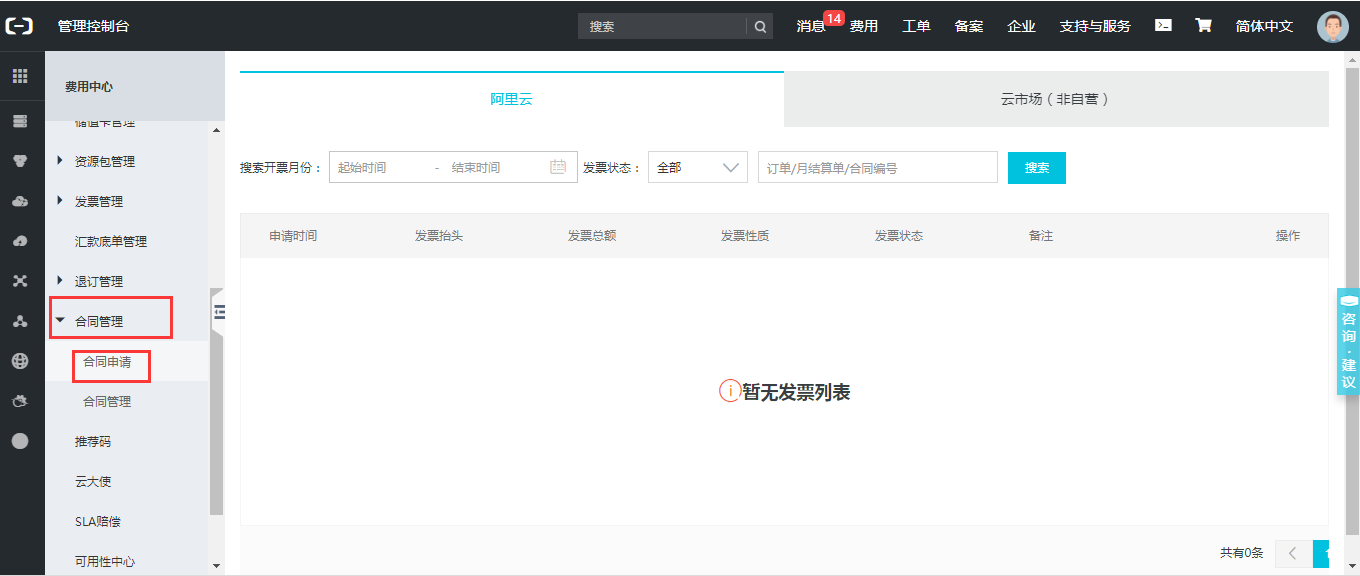Click the 费用中心 sidebar title

coord(89,87)
